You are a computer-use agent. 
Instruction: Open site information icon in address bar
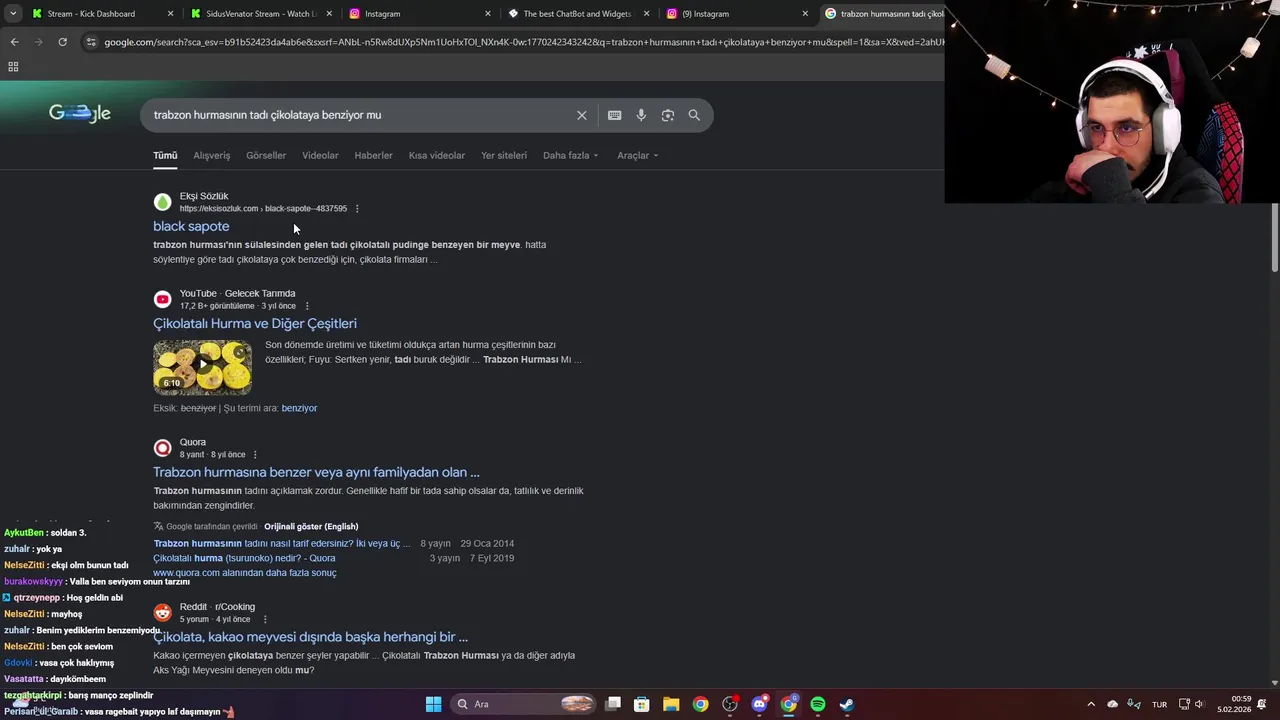coord(91,42)
